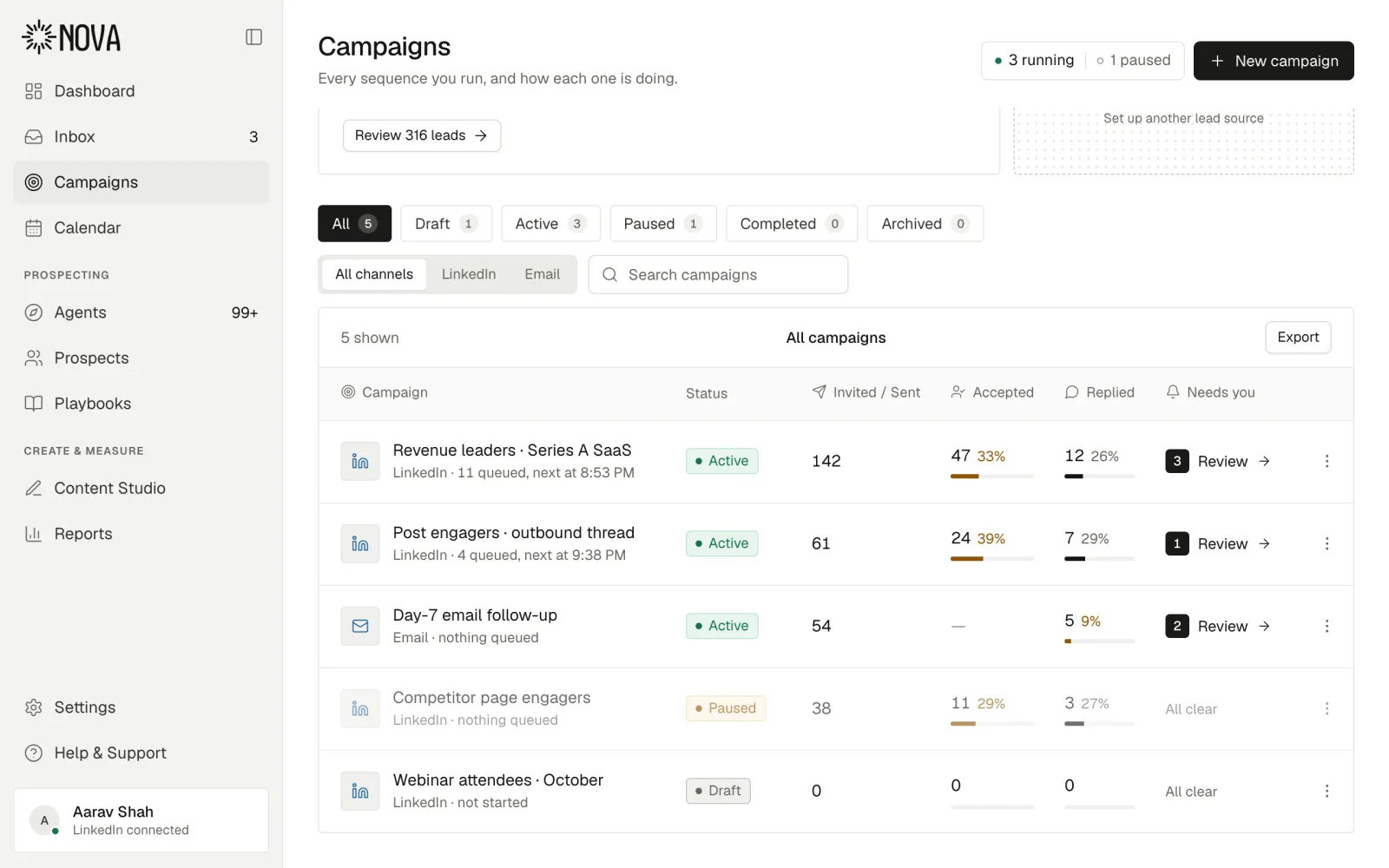
Task: Open more options for Revenue leaders row
Action: 1326,461
